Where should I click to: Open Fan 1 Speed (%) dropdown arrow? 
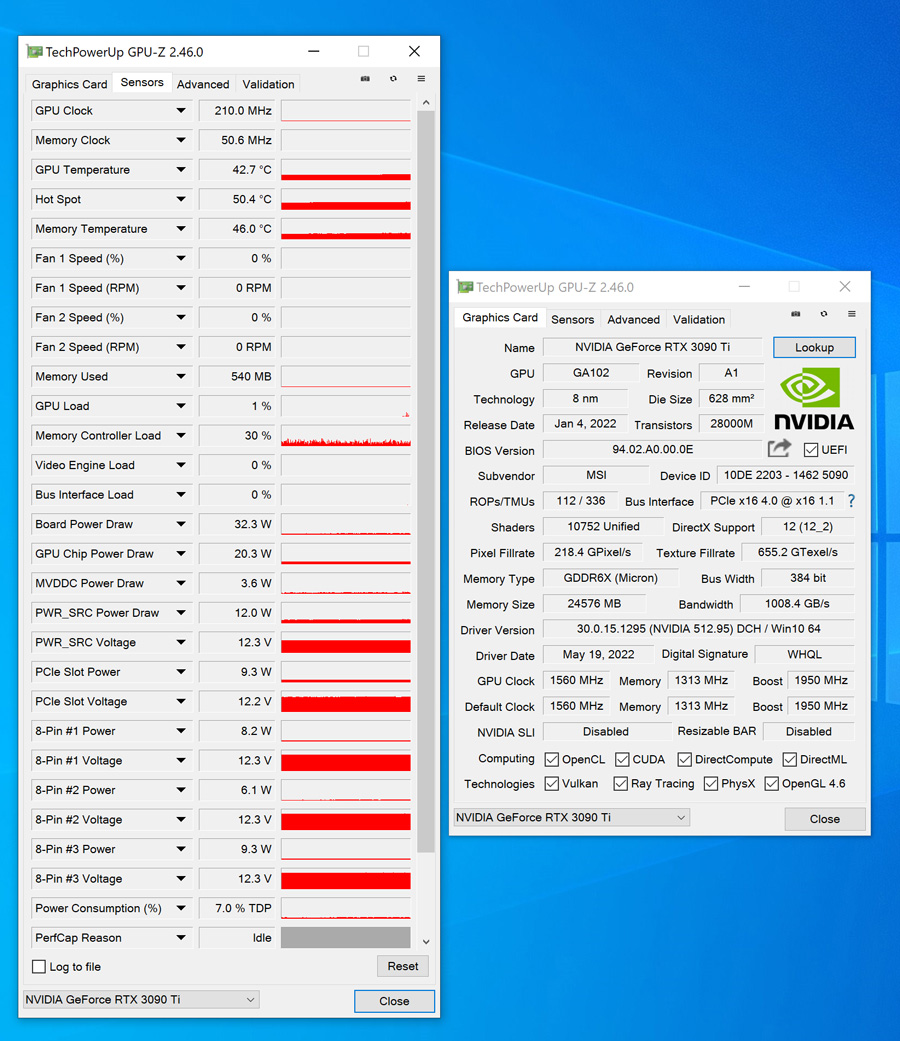coord(181,258)
